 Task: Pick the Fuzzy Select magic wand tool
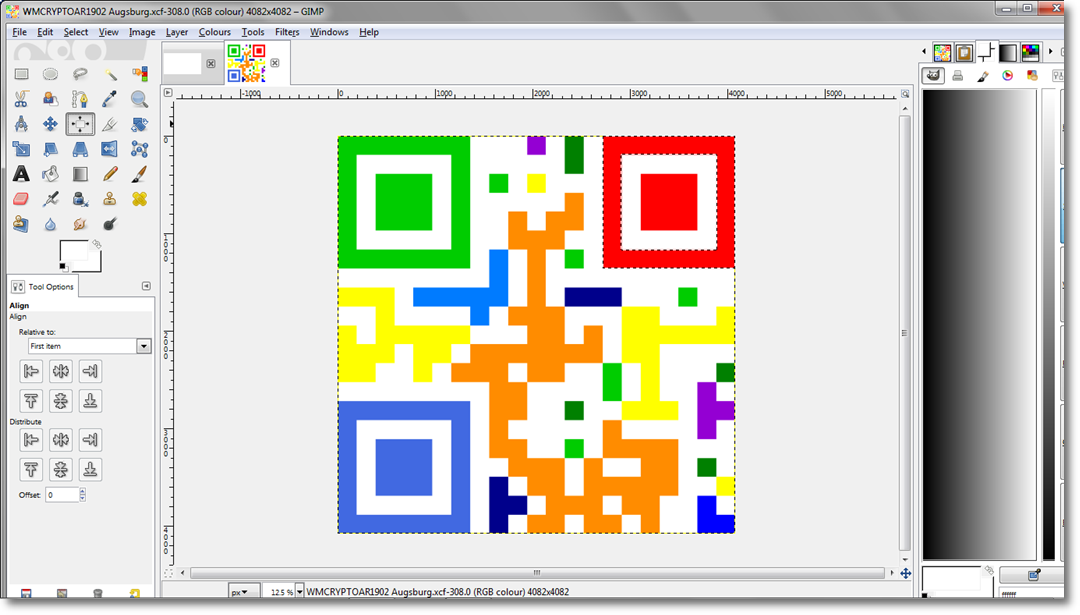click(110, 74)
